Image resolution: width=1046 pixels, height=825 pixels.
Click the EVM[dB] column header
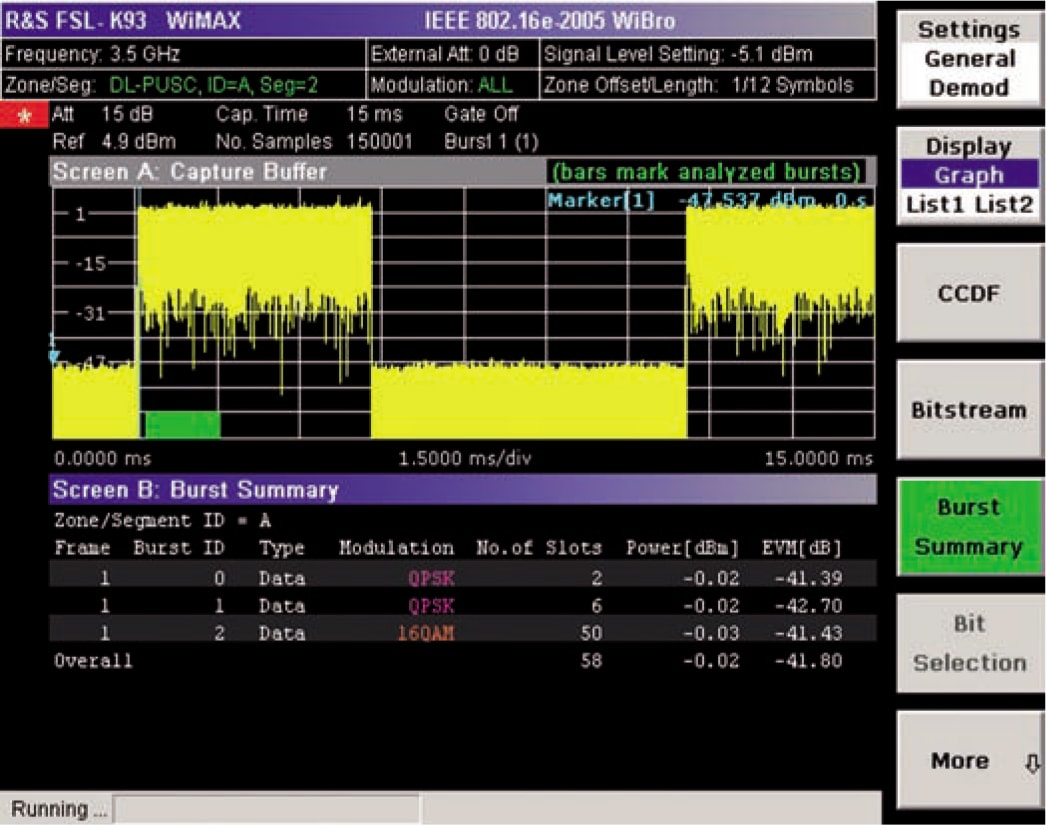pos(802,548)
